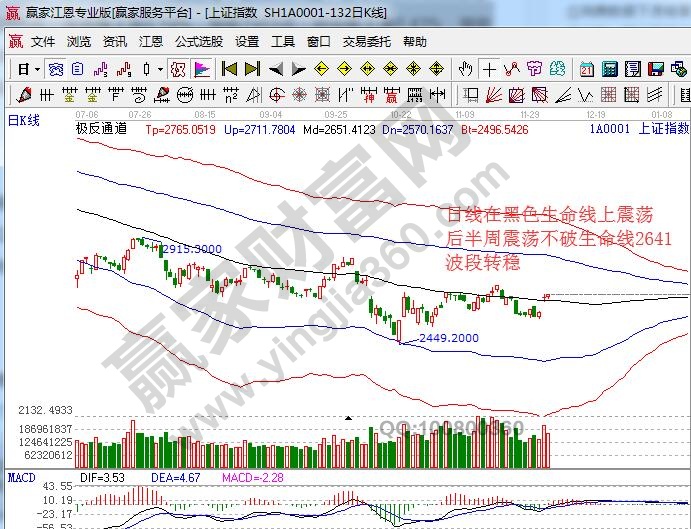Click the MACD indicator panel label
The height and width of the screenshot is (529, 691).
[x=22, y=478]
